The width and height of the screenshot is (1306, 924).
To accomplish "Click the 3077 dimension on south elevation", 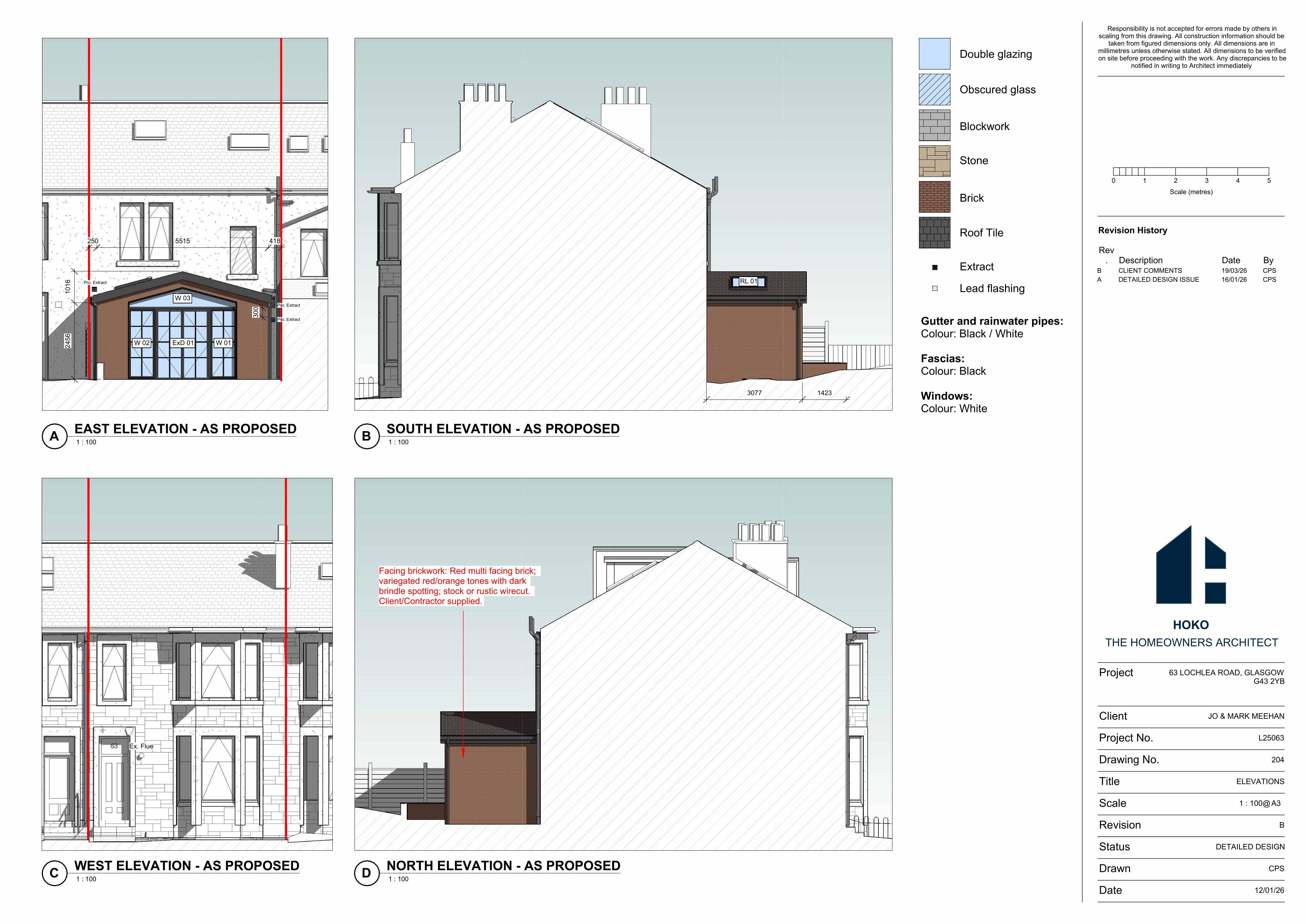I will [x=754, y=393].
